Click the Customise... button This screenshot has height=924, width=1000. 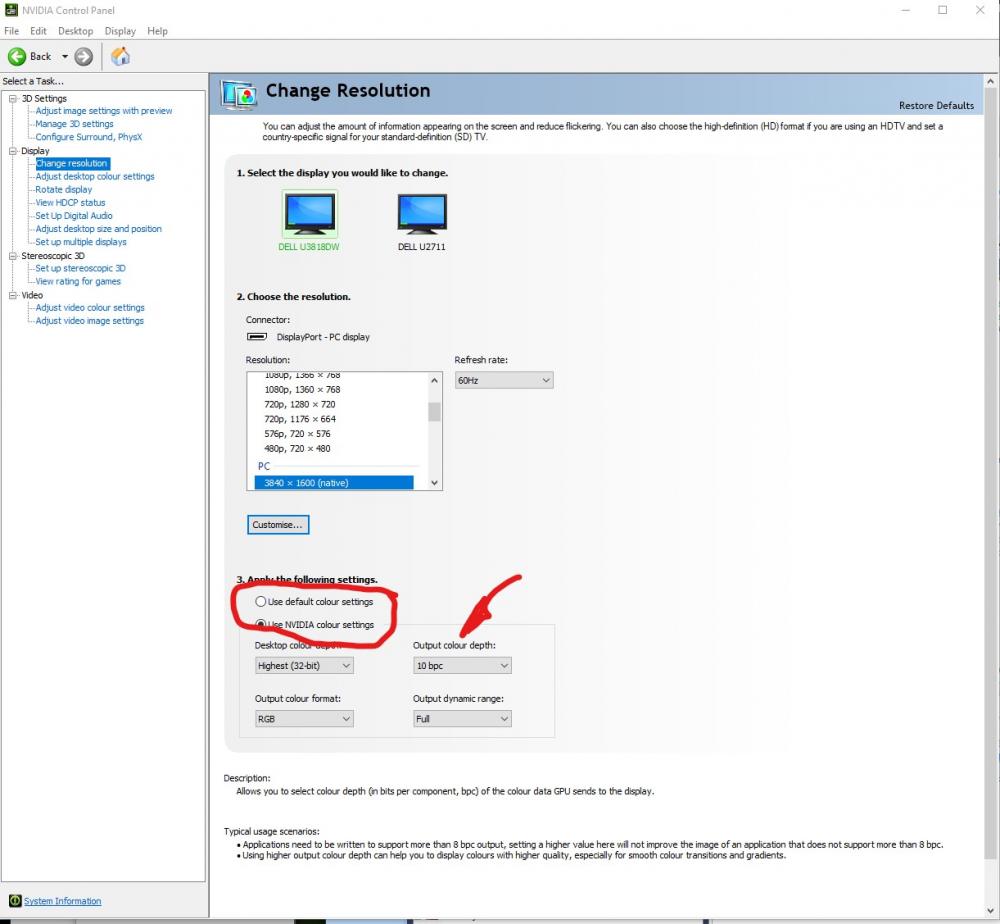click(x=278, y=525)
